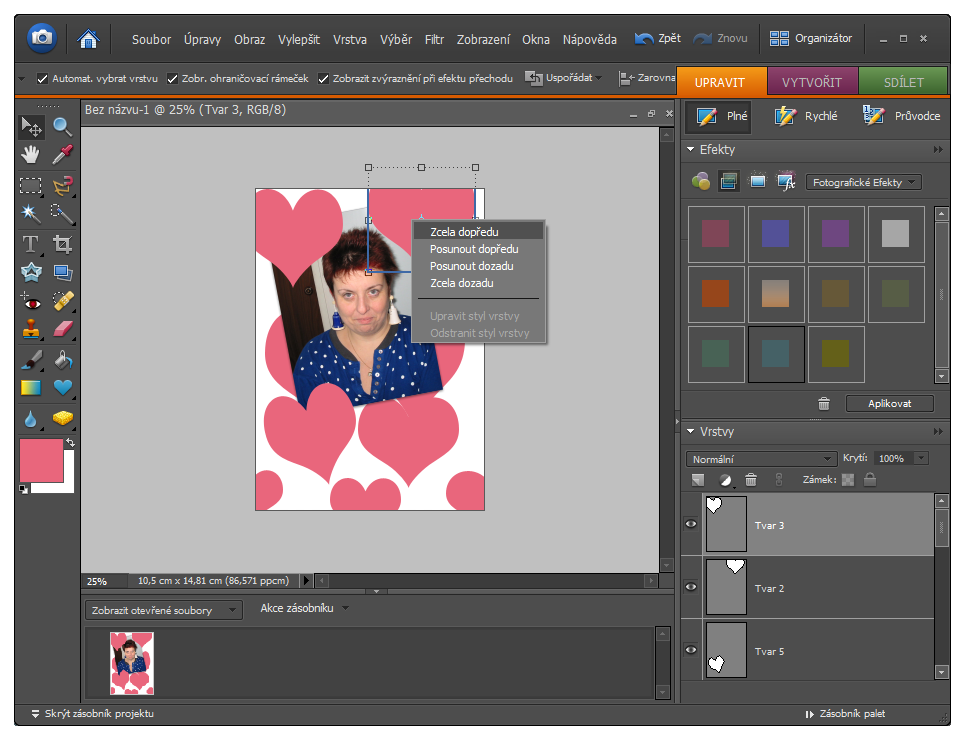Pick the Crop tool
The height and width of the screenshot is (744, 969).
[x=62, y=243]
